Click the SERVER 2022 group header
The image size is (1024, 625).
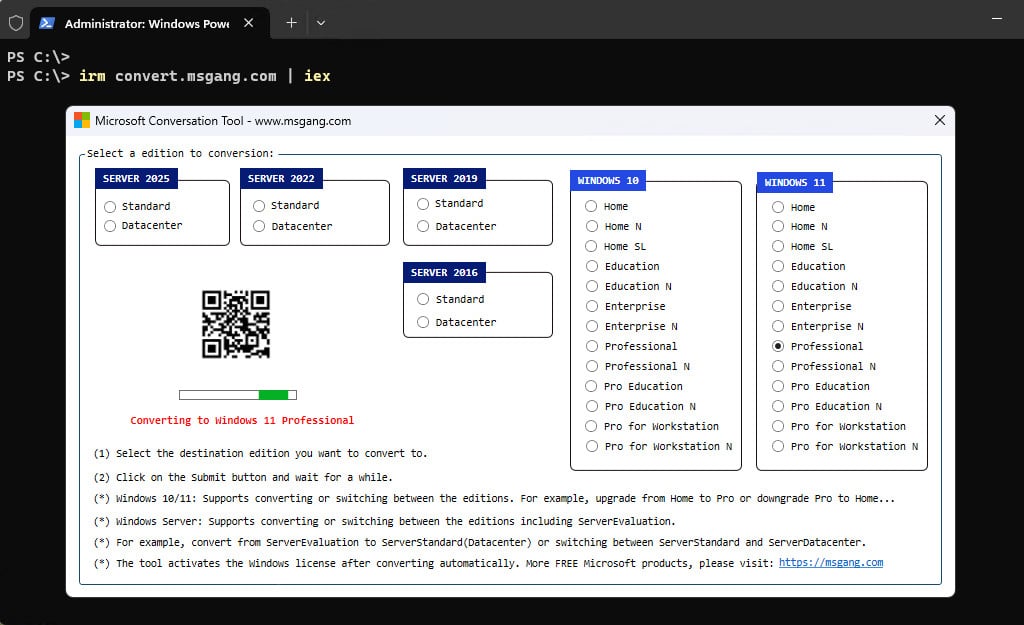coord(281,178)
